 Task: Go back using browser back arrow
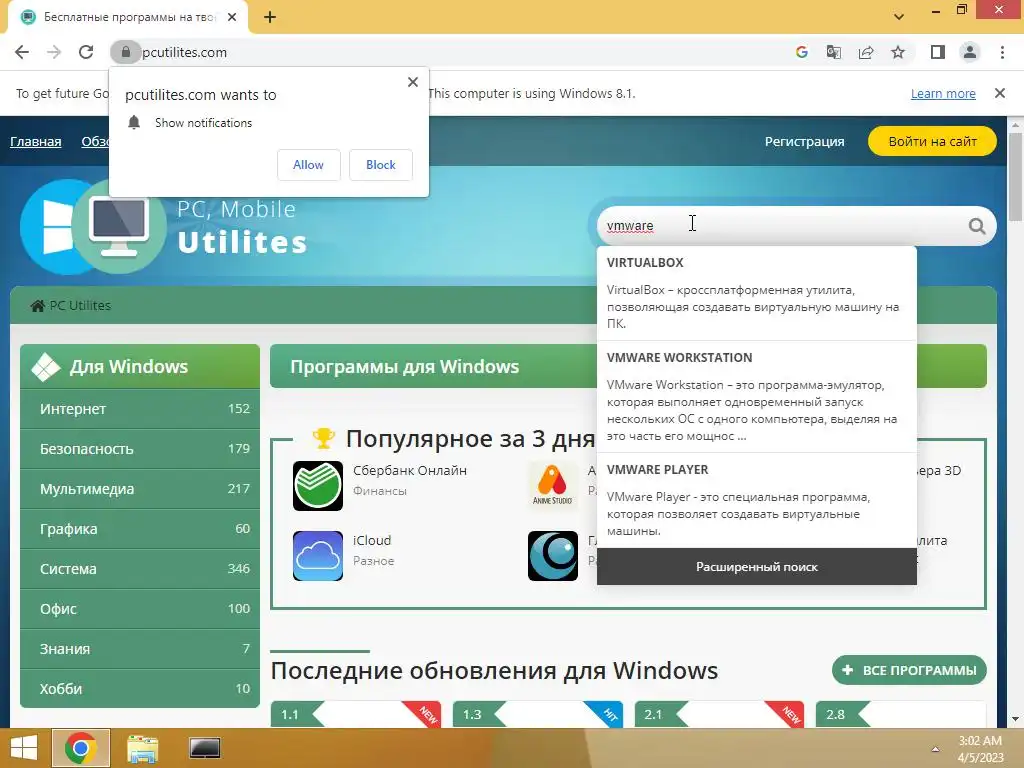[x=22, y=52]
